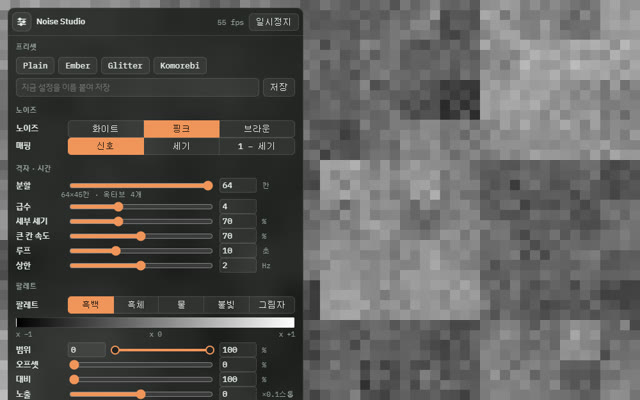The width and height of the screenshot is (640, 400).
Task: Choose 신호 mapping option
Action: pos(106,146)
